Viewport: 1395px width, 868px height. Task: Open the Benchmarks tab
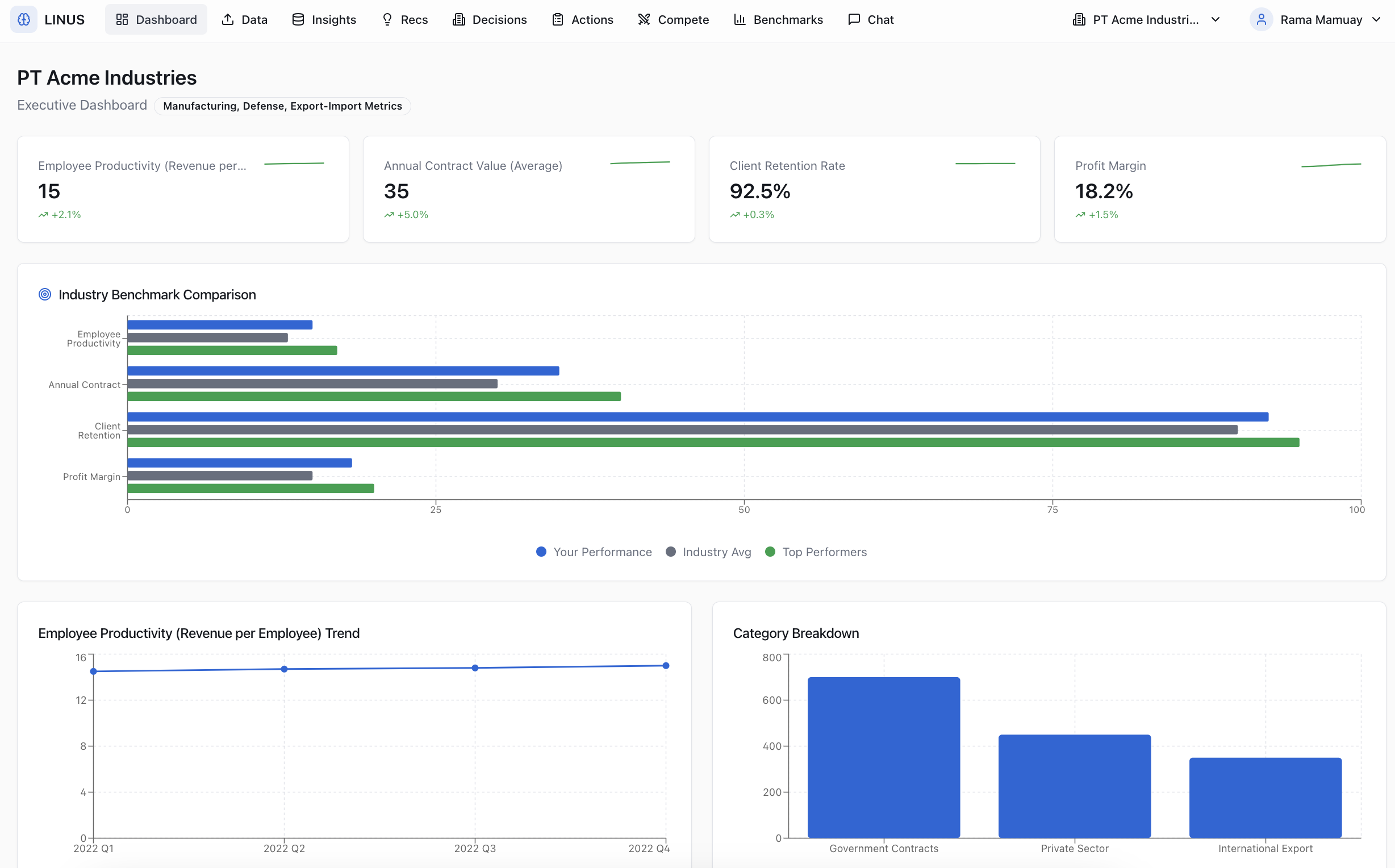coord(778,19)
